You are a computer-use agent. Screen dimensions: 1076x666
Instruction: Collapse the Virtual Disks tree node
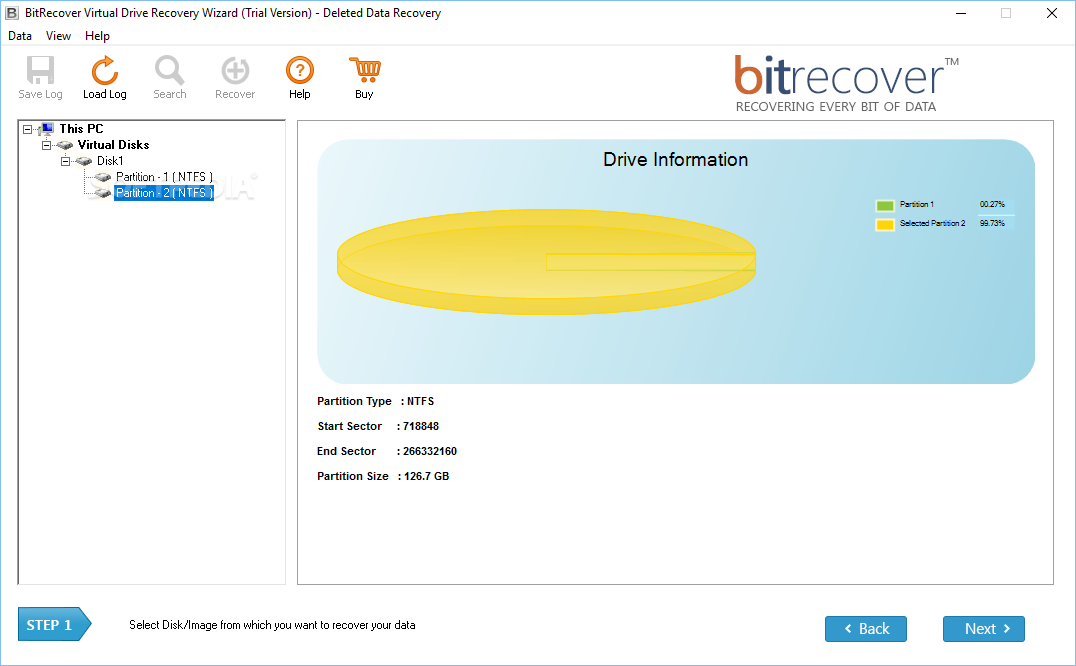[x=47, y=145]
